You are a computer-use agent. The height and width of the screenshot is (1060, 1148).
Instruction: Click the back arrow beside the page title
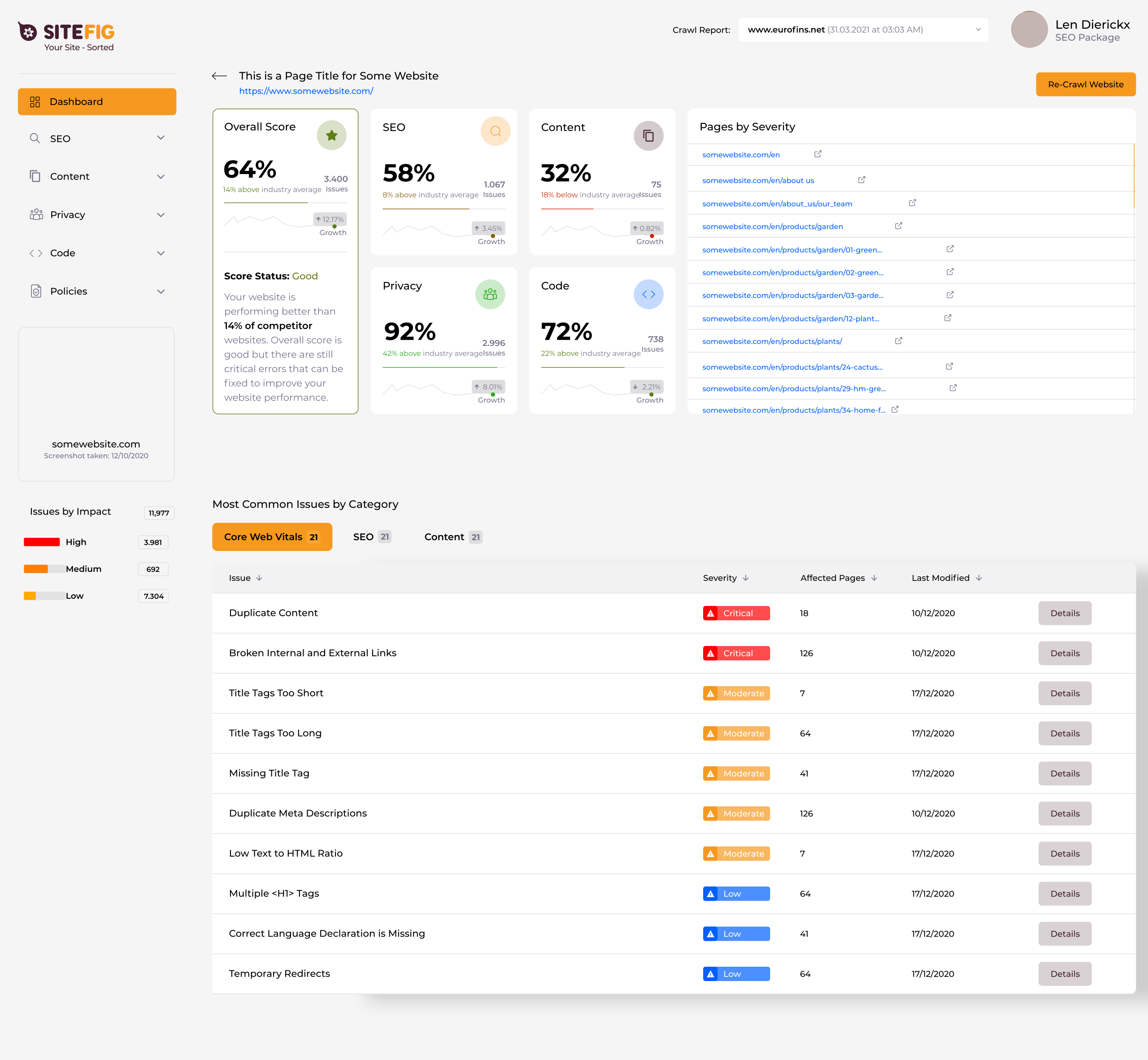219,76
